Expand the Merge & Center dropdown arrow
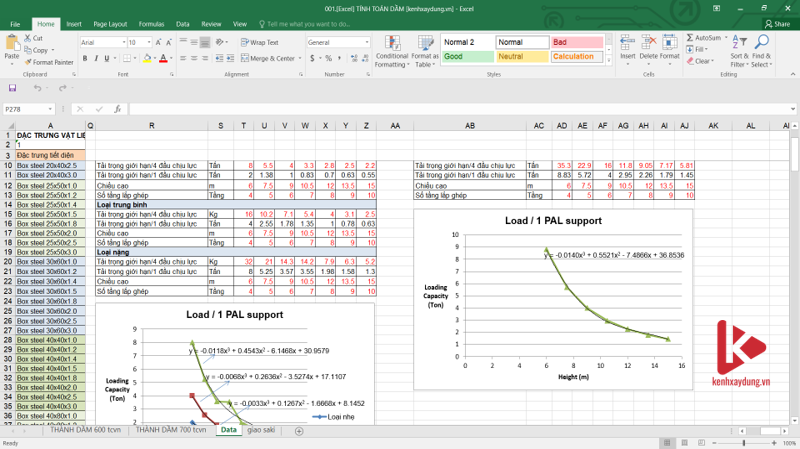 [300, 58]
